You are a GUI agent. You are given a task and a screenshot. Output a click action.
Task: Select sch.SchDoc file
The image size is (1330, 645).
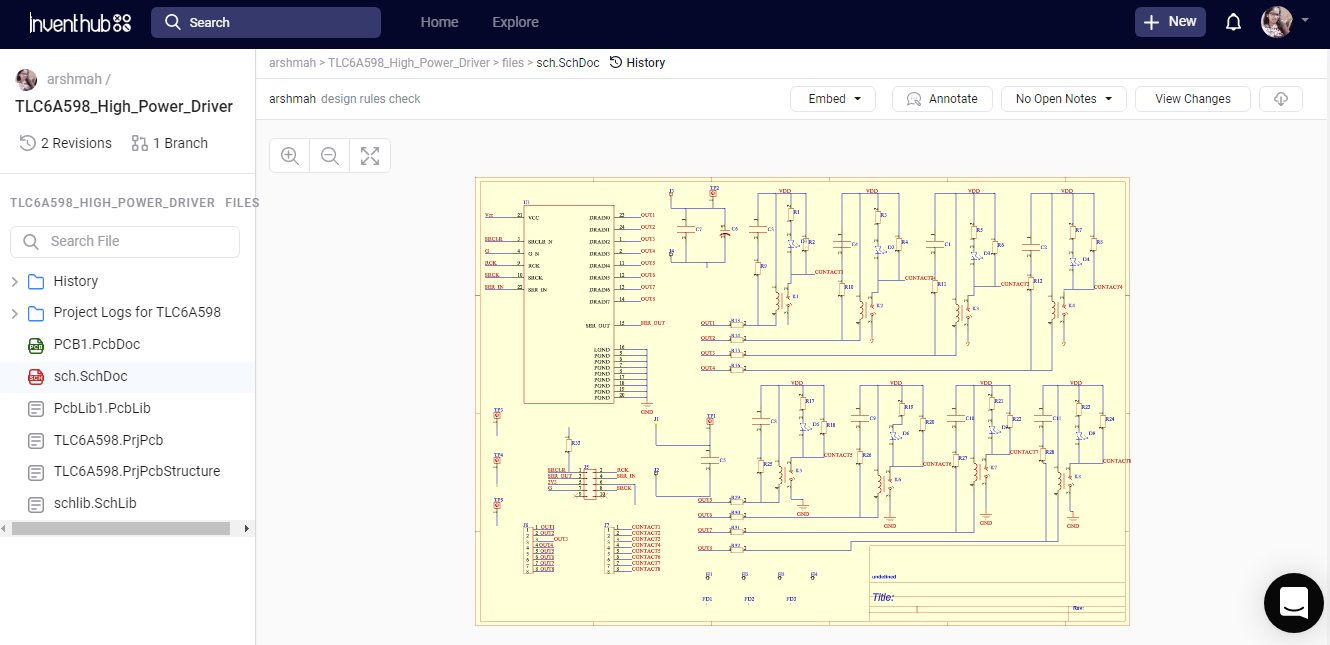pos(91,377)
